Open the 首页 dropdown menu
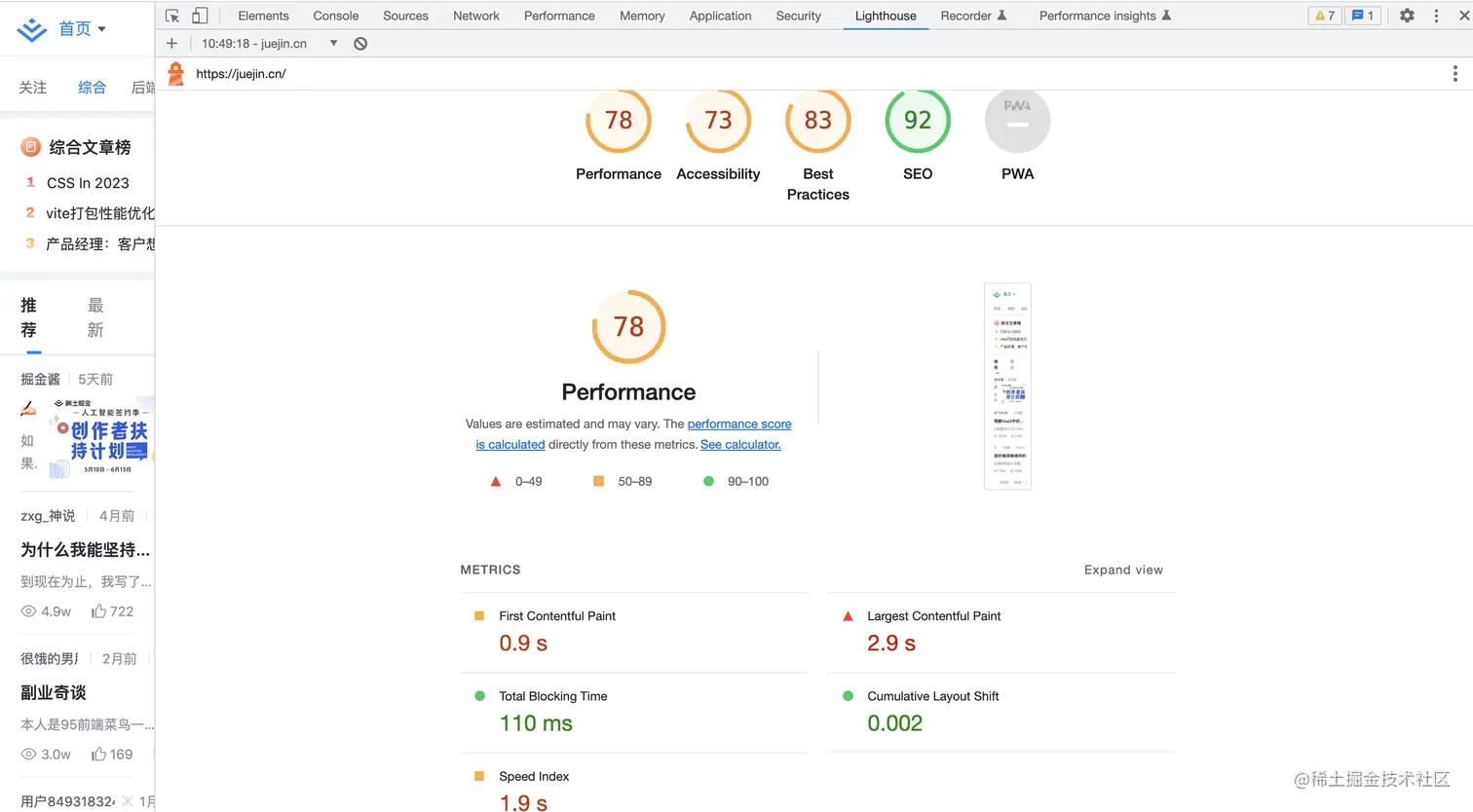 82,29
